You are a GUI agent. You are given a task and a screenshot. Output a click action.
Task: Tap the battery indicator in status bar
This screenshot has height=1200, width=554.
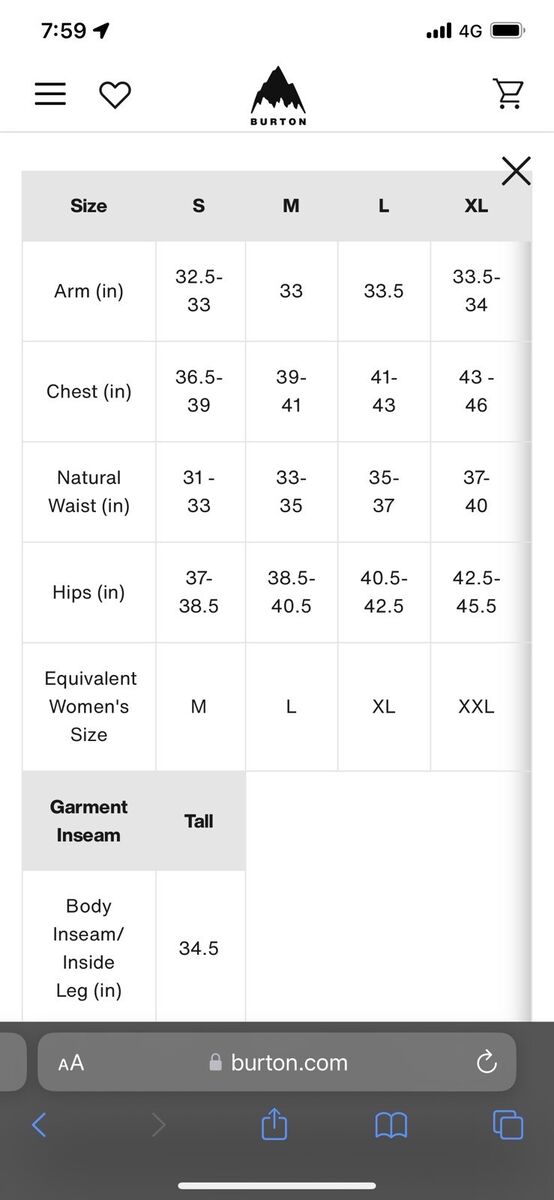[x=508, y=31]
